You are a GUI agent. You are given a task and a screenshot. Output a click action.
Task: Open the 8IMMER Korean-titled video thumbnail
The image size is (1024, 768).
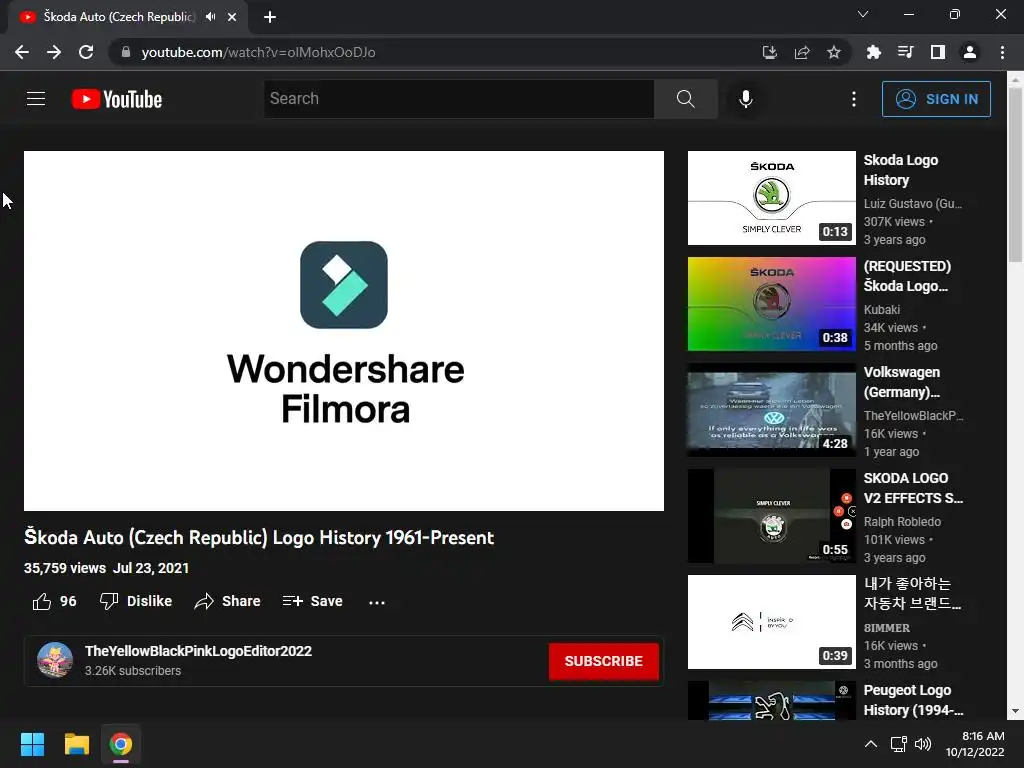pyautogui.click(x=771, y=622)
